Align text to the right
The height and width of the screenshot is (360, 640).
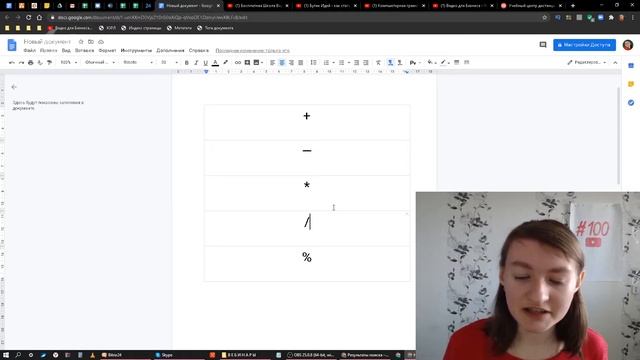(291, 62)
